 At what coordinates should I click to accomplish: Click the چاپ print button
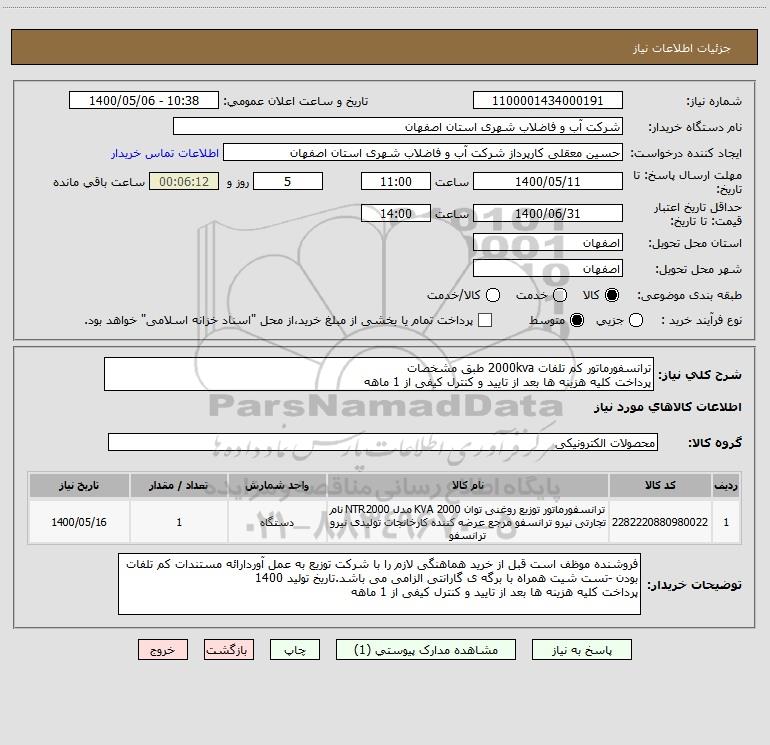[295, 650]
